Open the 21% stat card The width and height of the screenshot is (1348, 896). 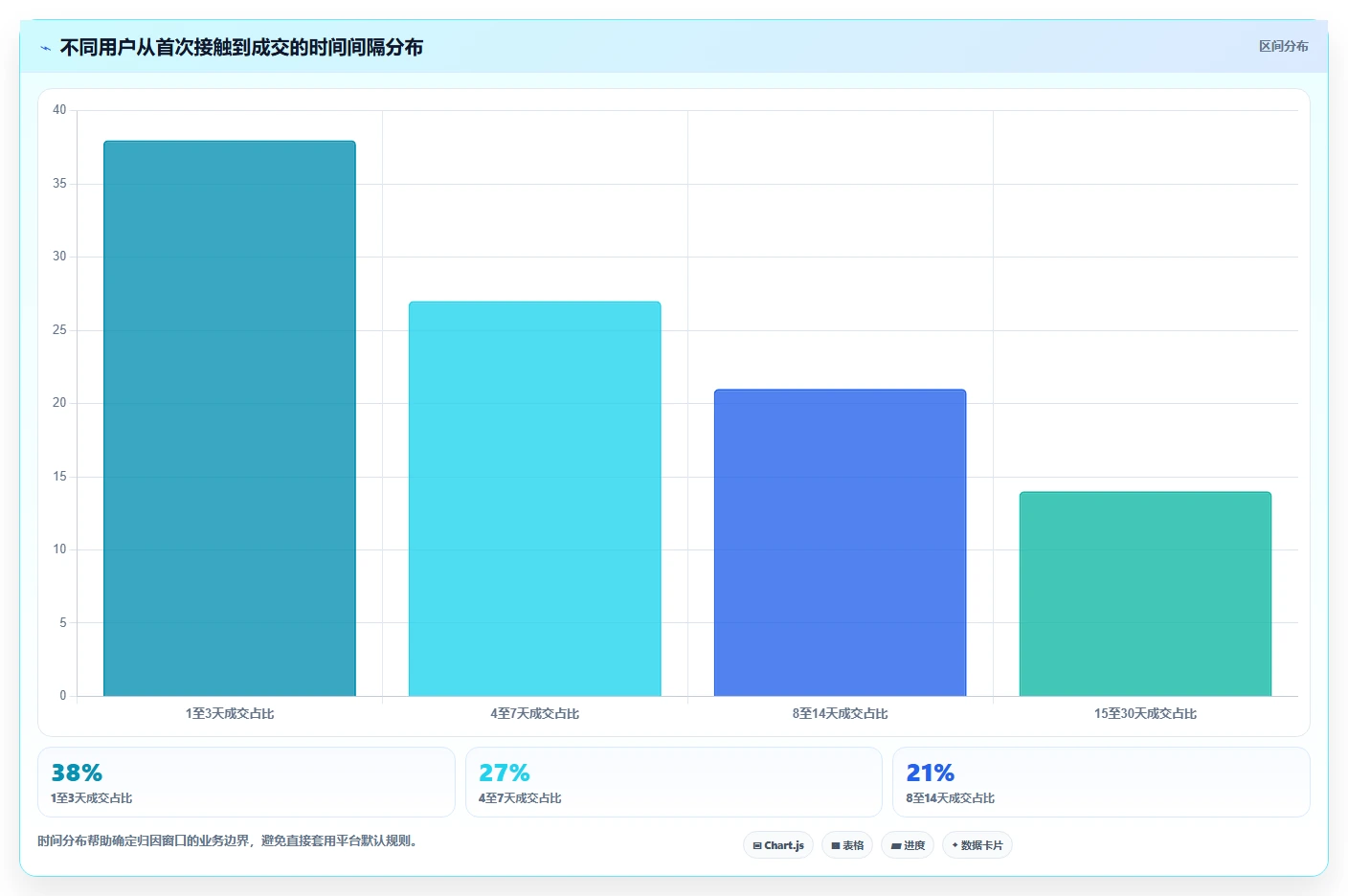pos(1101,782)
